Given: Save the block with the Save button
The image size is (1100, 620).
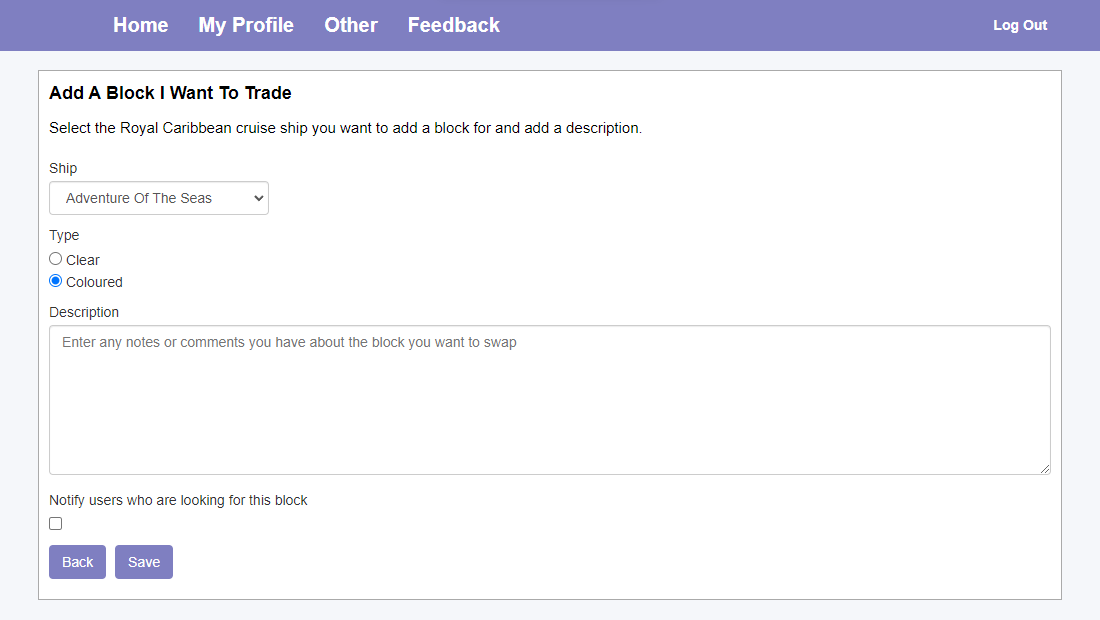Looking at the screenshot, I should pos(144,562).
